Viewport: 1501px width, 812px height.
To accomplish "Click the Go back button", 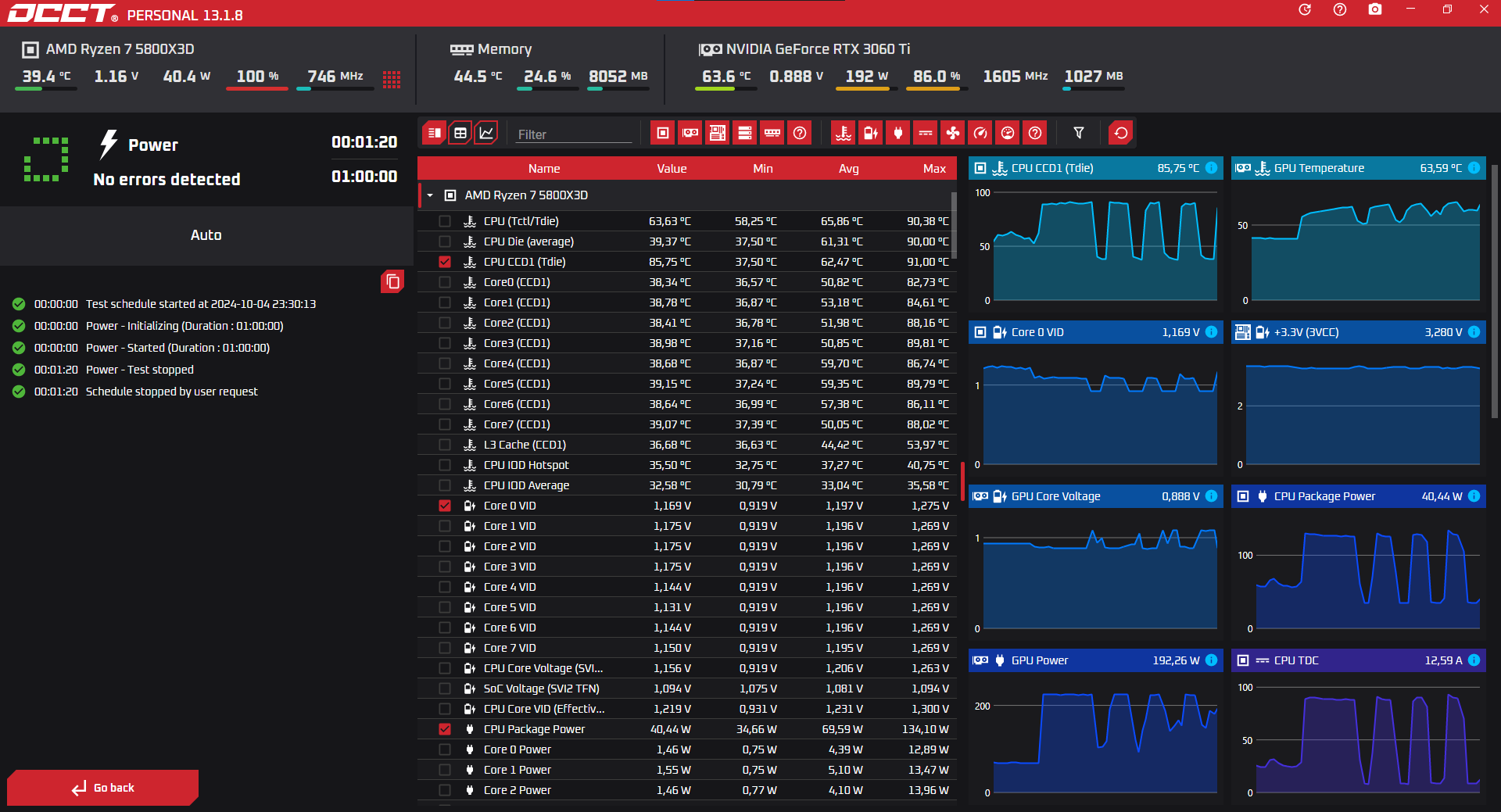I will [x=102, y=788].
